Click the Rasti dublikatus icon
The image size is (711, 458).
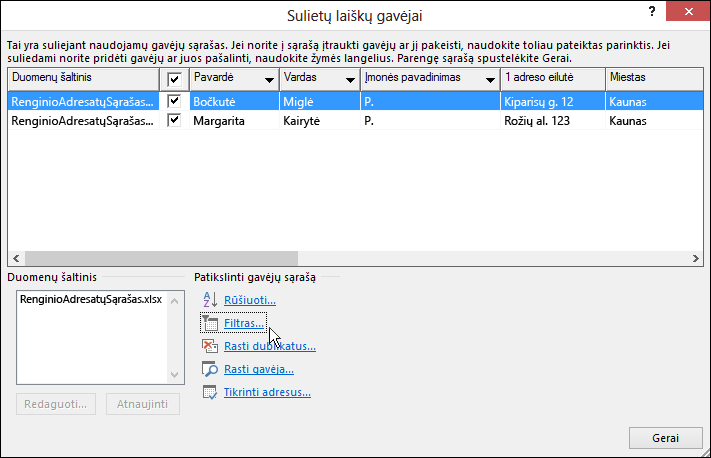point(210,346)
